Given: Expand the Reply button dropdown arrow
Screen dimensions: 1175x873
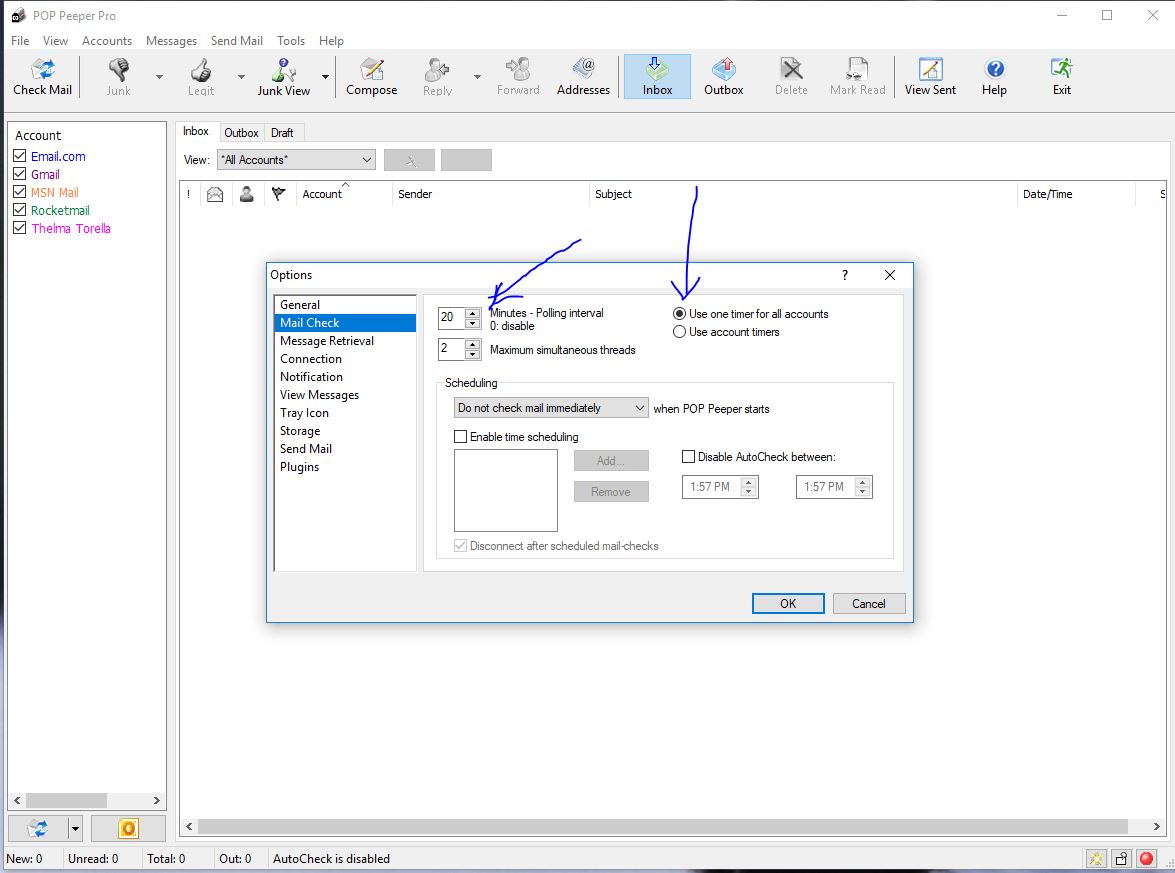Looking at the screenshot, I should point(477,76).
